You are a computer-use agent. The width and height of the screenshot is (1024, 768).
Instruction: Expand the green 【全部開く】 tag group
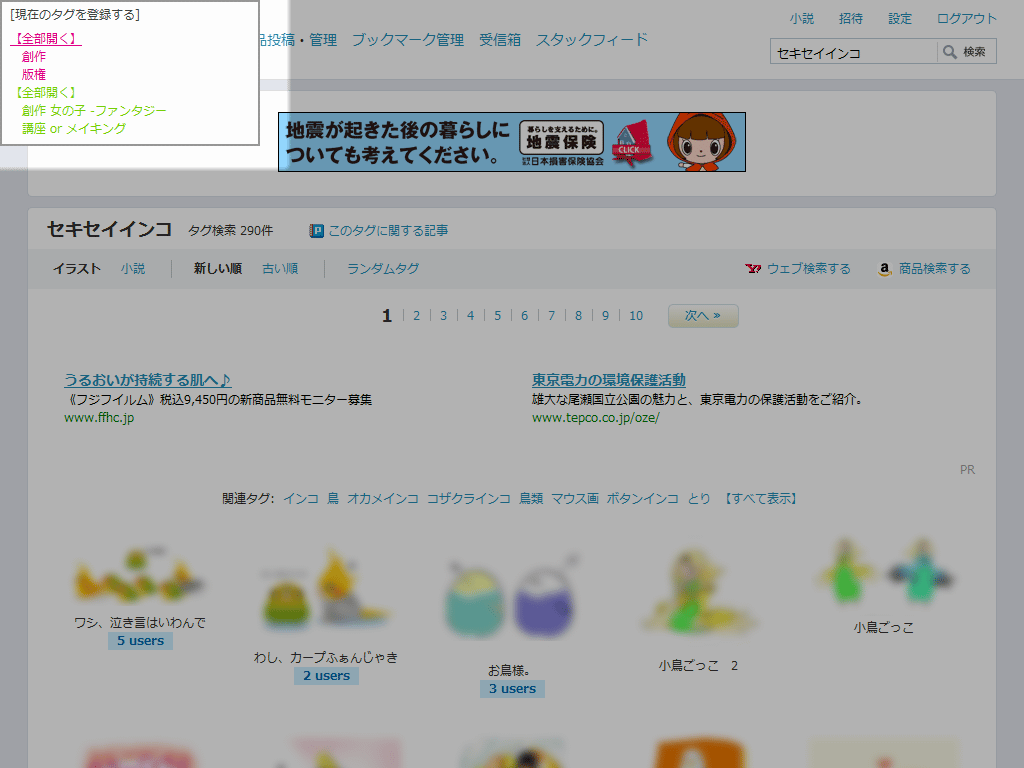pos(46,92)
